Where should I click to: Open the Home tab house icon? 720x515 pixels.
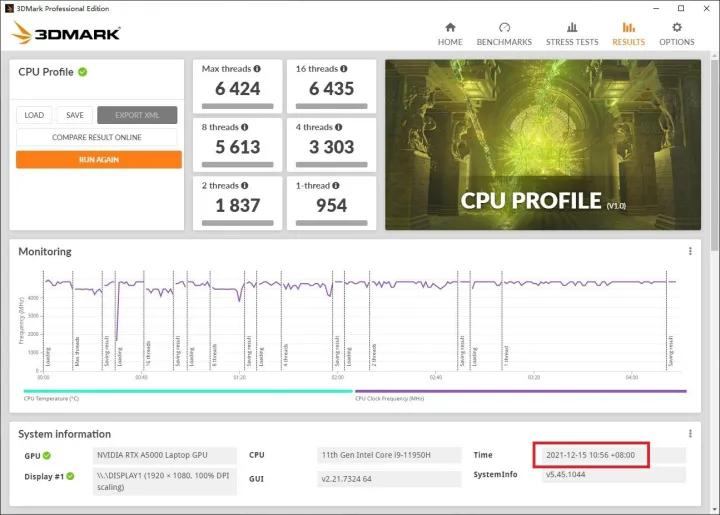[450, 28]
